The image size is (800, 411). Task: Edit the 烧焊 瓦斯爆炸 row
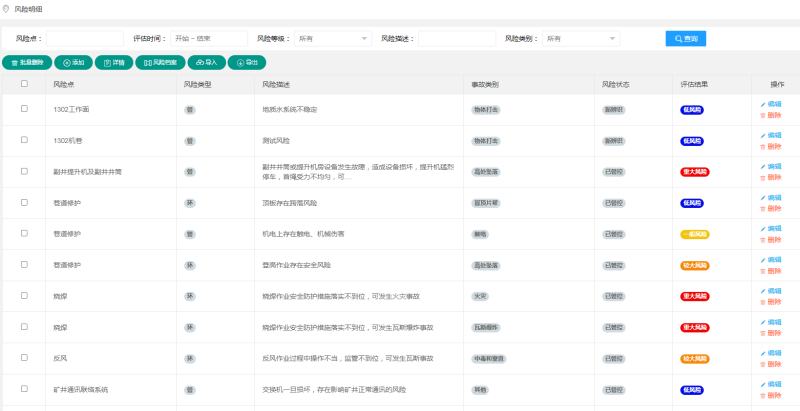[771, 322]
